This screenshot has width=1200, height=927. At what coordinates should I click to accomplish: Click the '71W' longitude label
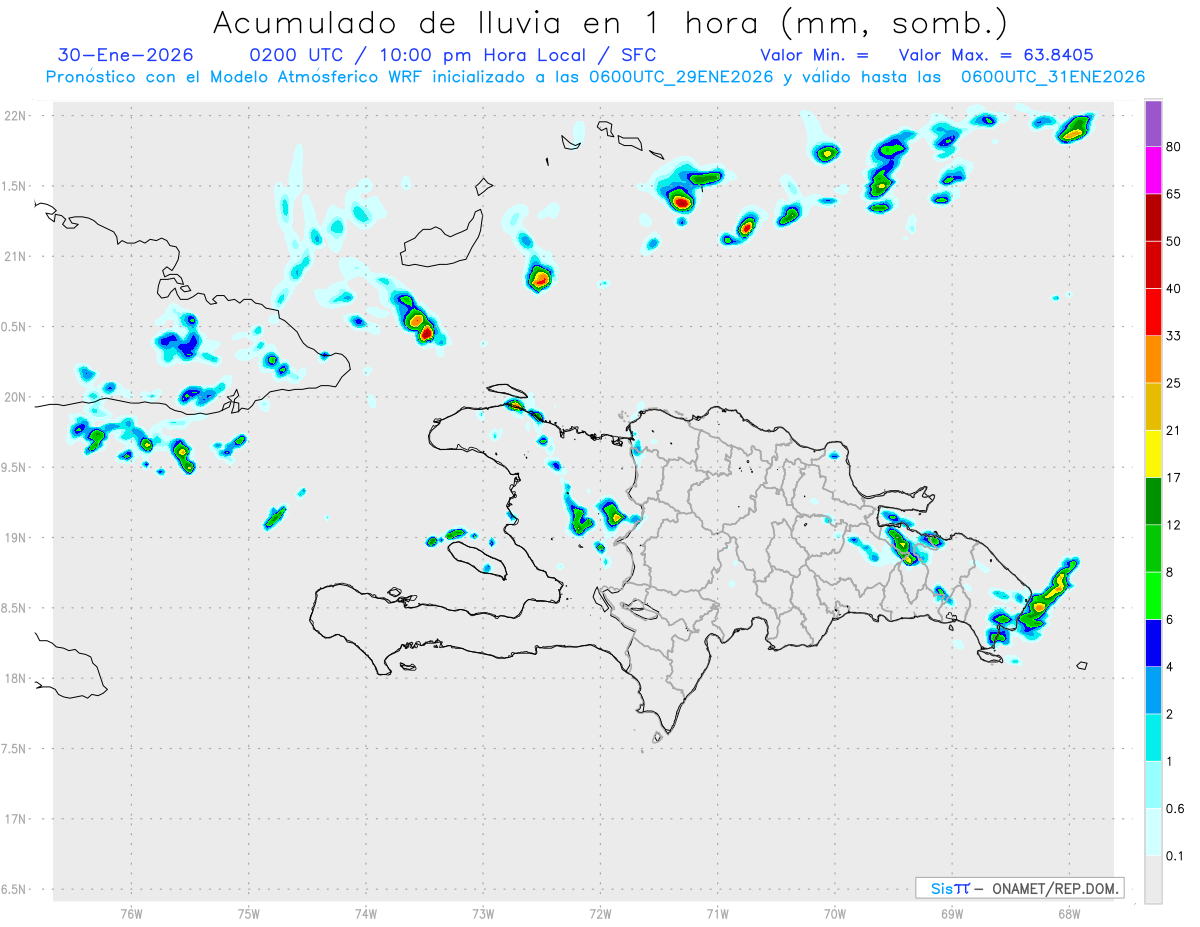pos(717,914)
